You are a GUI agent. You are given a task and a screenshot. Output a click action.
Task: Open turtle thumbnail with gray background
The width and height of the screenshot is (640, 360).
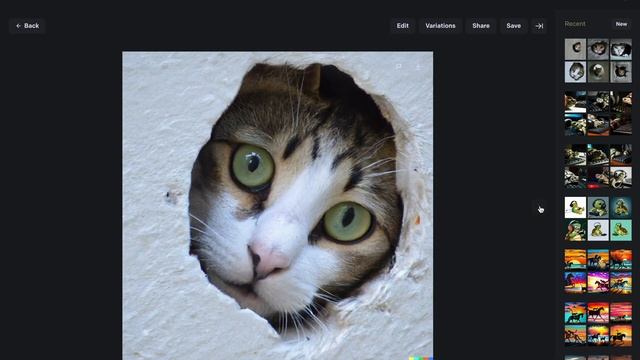(598, 207)
